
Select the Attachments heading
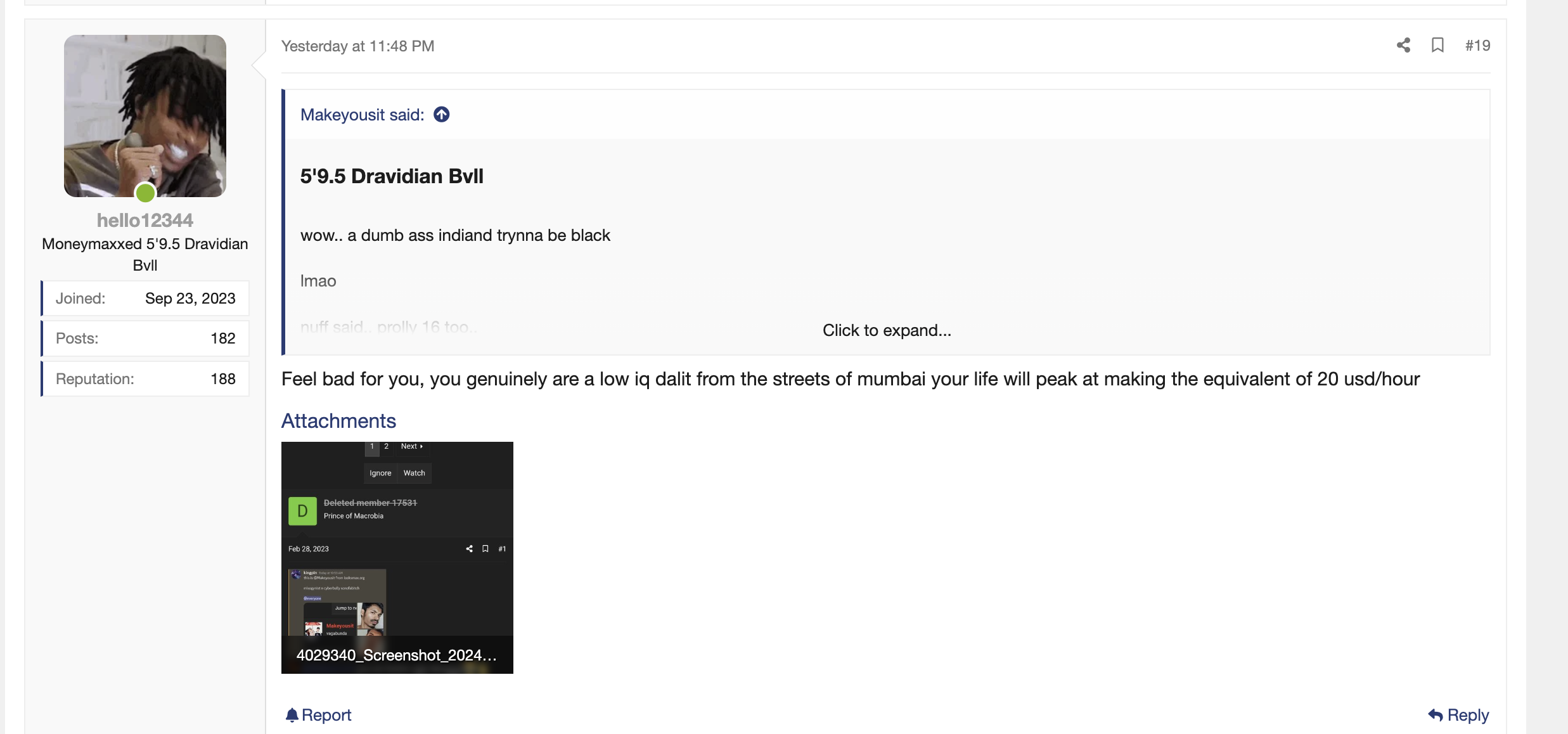point(338,421)
